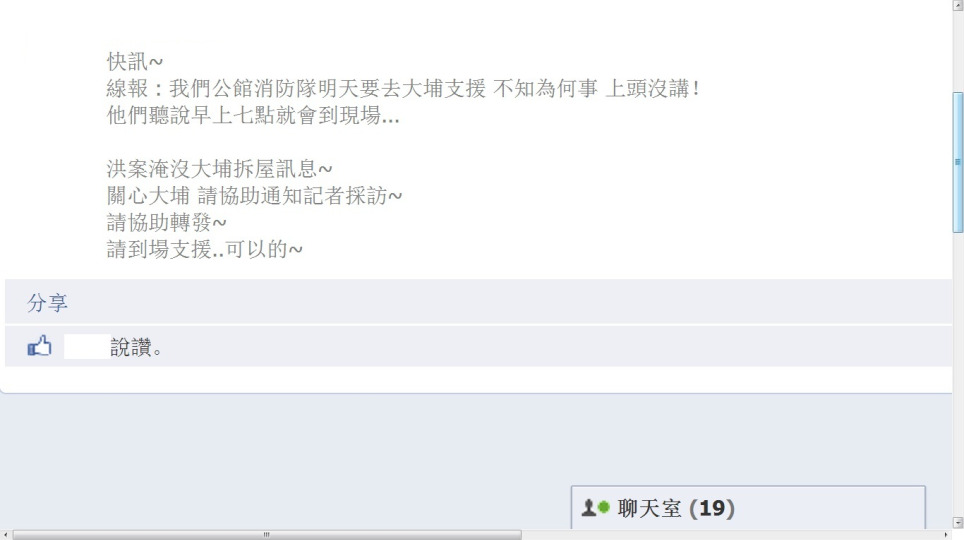Click the 說讚。 text label
The height and width of the screenshot is (540, 964).
click(136, 347)
